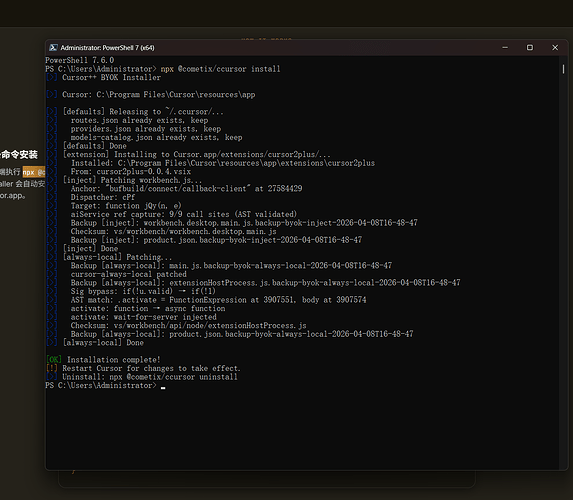The height and width of the screenshot is (500, 573).
Task: Click 'Uninstall: npx @cometix/ccursor uninstall' line
Action: coord(150,377)
